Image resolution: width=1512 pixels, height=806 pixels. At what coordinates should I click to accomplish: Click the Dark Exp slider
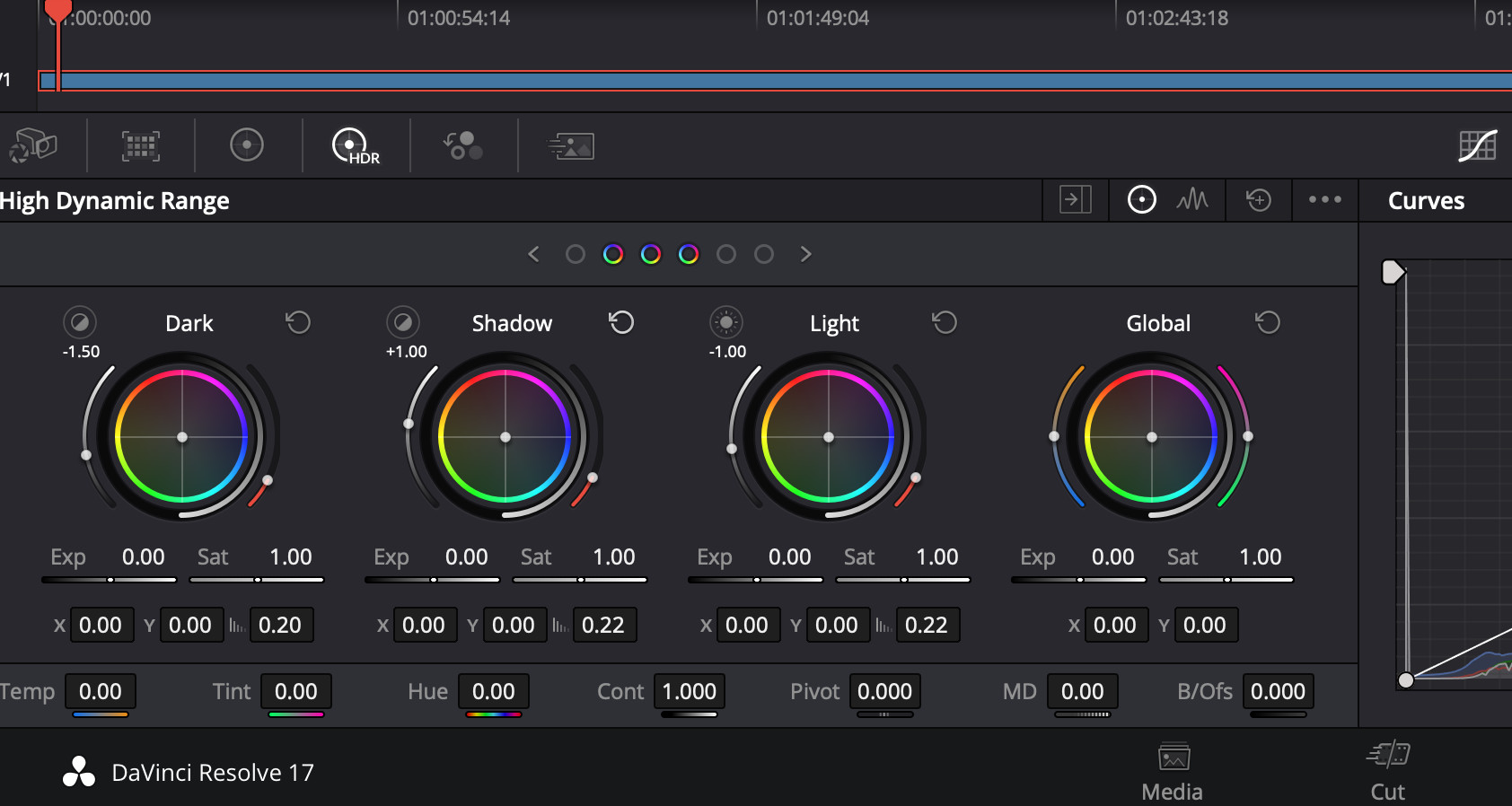pos(110,580)
